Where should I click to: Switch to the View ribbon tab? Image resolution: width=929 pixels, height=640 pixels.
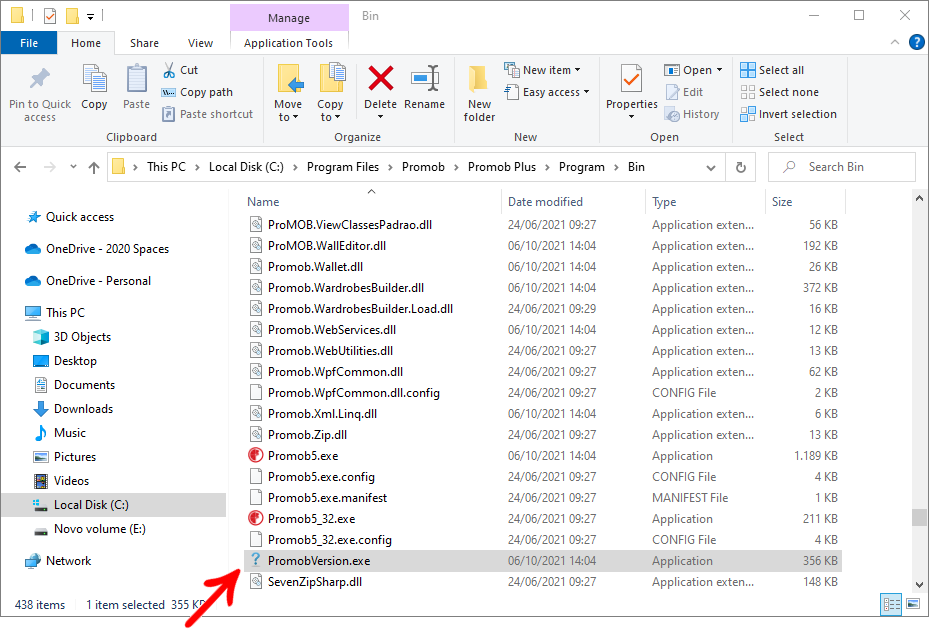pos(200,43)
